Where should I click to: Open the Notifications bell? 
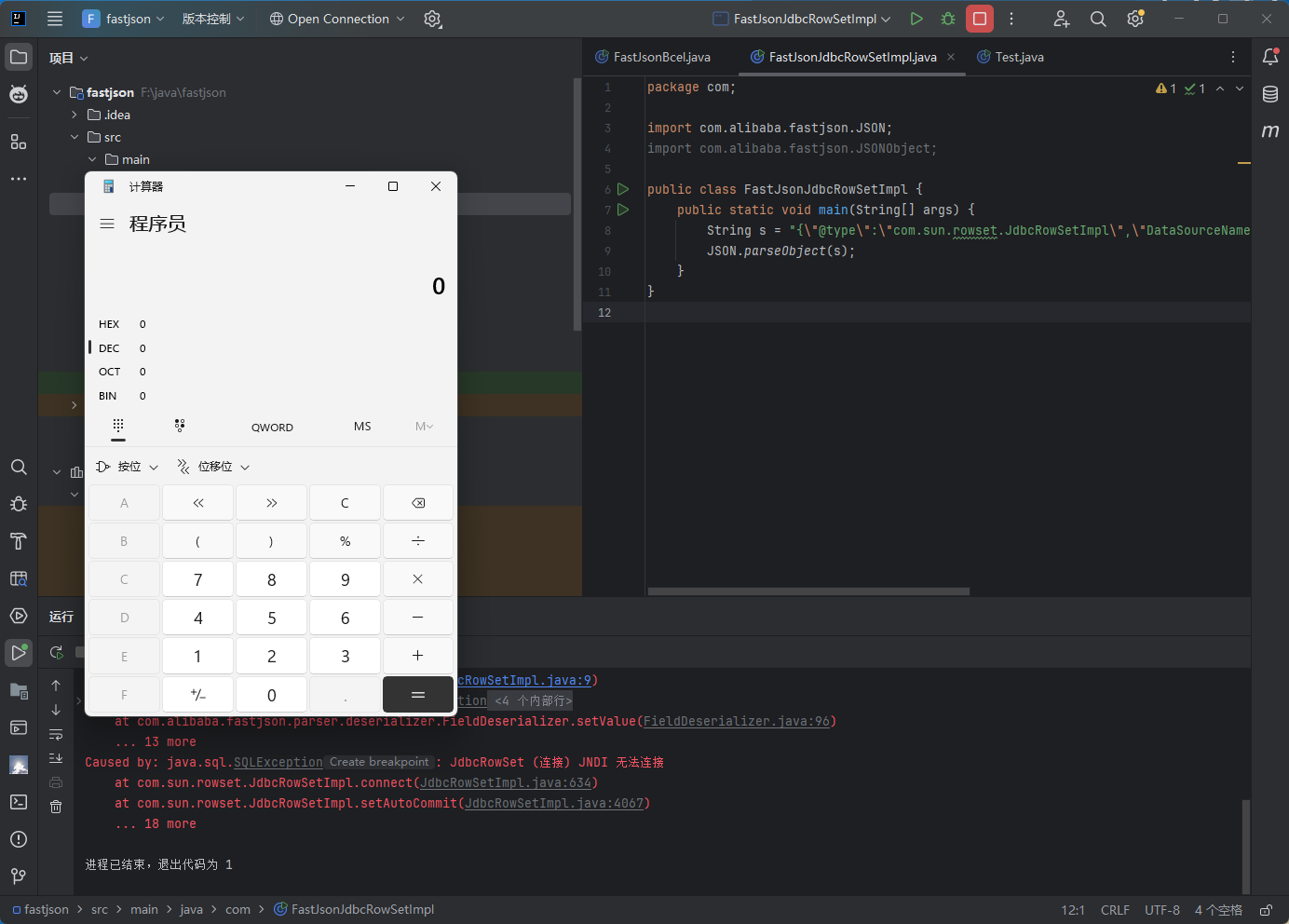pyautogui.click(x=1270, y=57)
